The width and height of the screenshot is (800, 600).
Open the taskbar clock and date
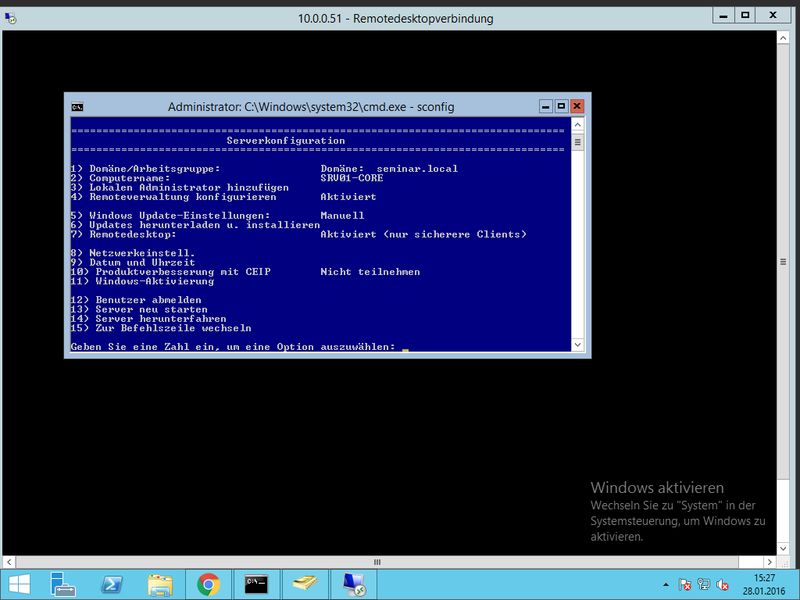tap(766, 584)
